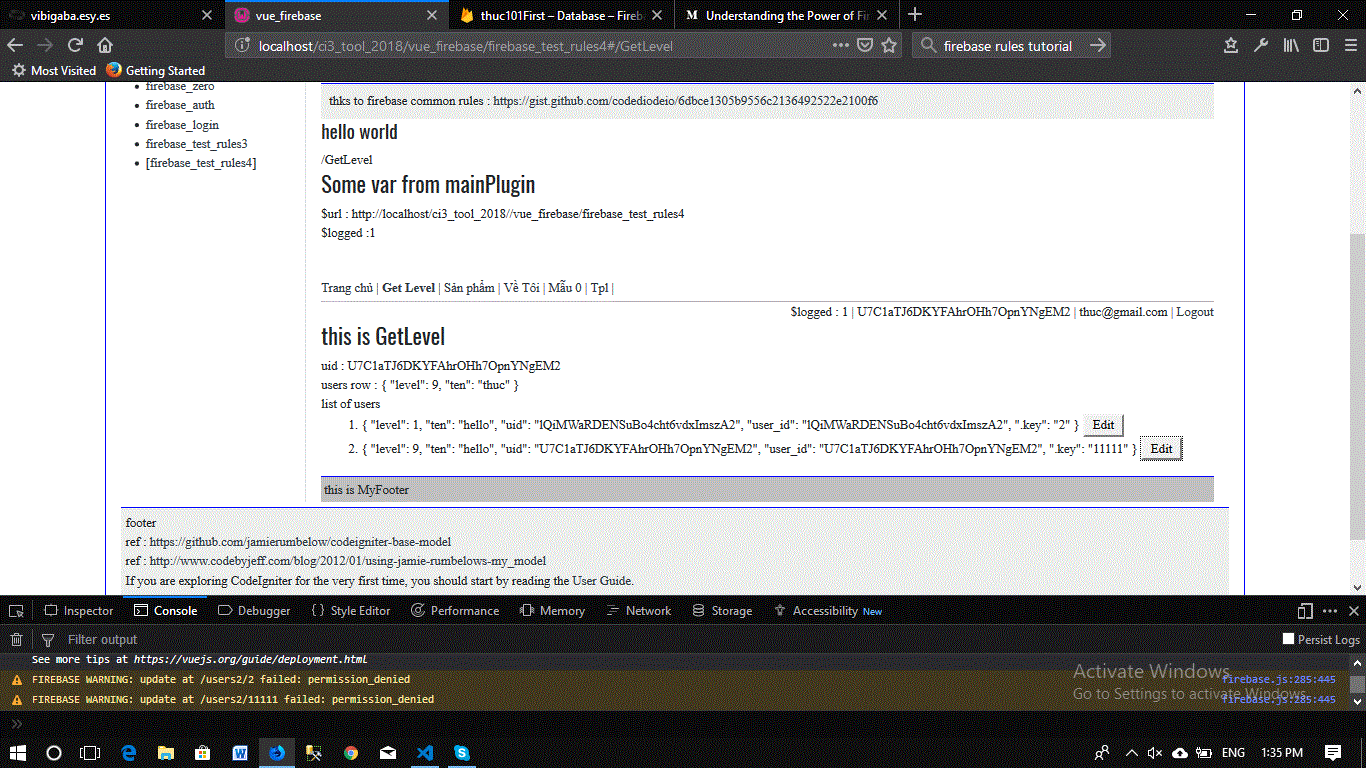The height and width of the screenshot is (768, 1366).
Task: Expand devtools options three-dot menu
Action: coord(1329,611)
